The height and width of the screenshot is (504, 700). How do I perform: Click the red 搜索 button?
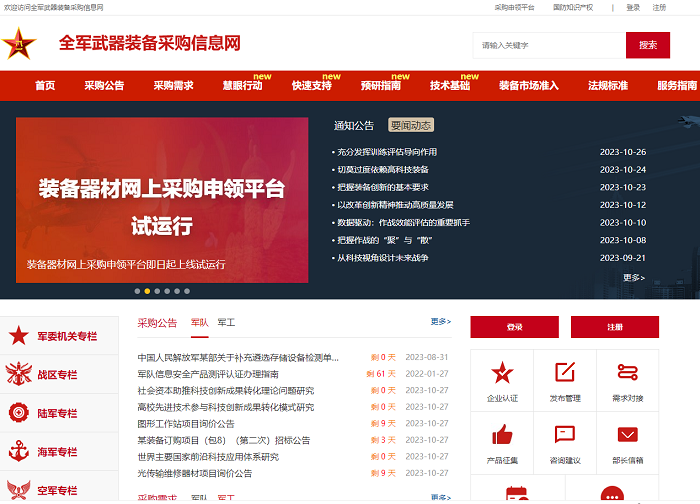pyautogui.click(x=648, y=45)
